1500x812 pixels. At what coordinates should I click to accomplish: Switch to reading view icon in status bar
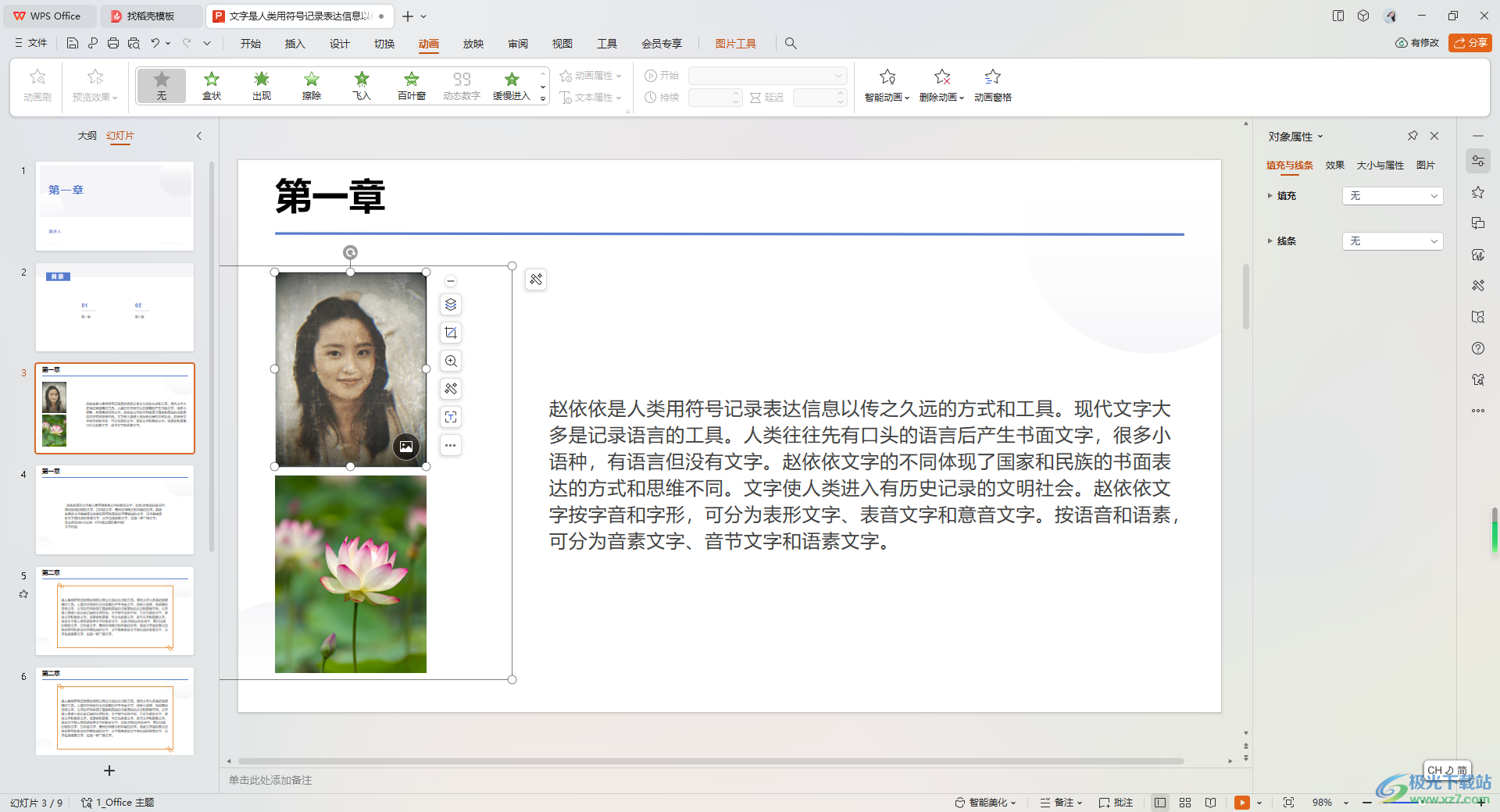(x=1210, y=803)
